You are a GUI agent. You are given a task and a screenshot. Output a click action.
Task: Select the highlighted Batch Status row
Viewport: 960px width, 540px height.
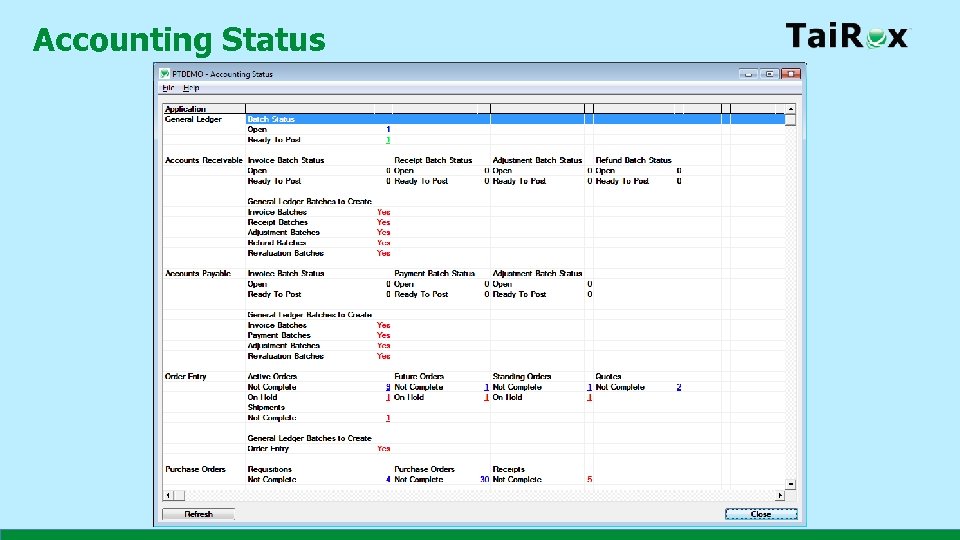515,119
